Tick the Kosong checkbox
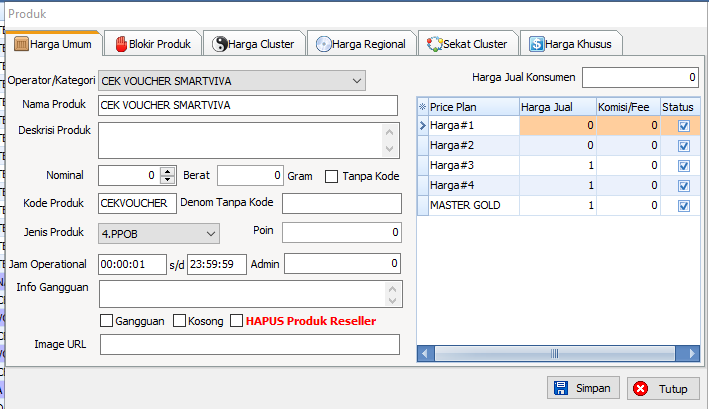 click(x=180, y=321)
